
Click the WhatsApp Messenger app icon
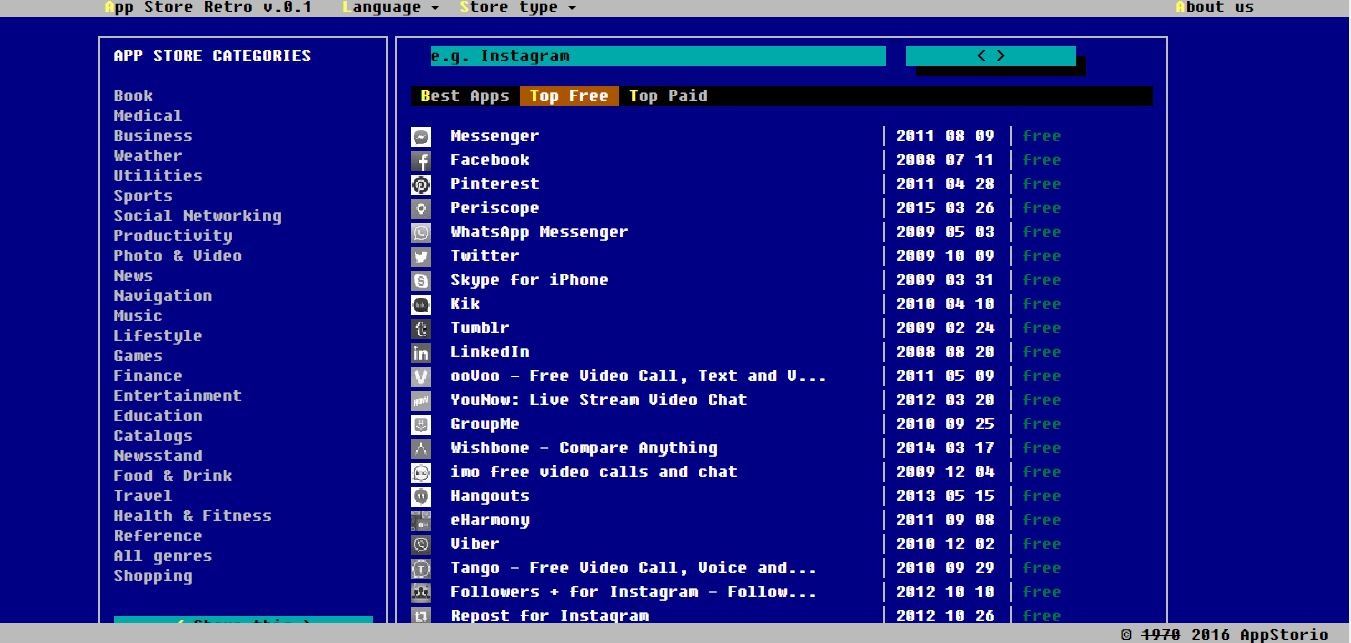coord(421,233)
